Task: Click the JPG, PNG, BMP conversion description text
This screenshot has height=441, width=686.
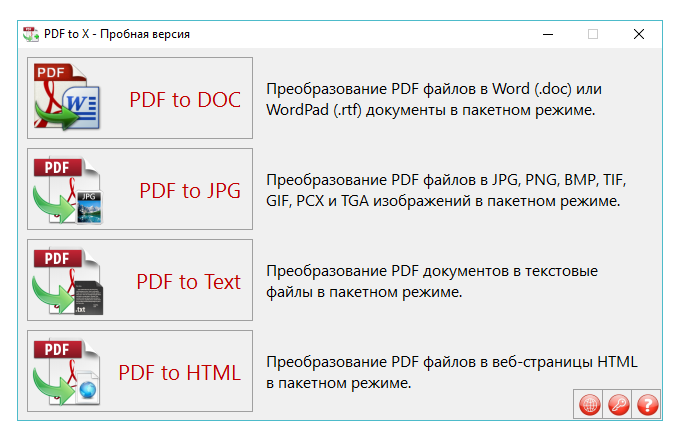Action: click(x=452, y=190)
